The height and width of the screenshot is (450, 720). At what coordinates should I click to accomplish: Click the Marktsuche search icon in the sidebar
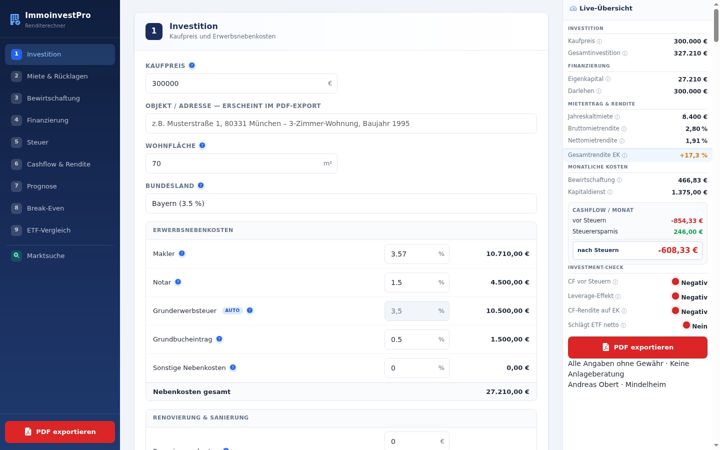[16, 255]
